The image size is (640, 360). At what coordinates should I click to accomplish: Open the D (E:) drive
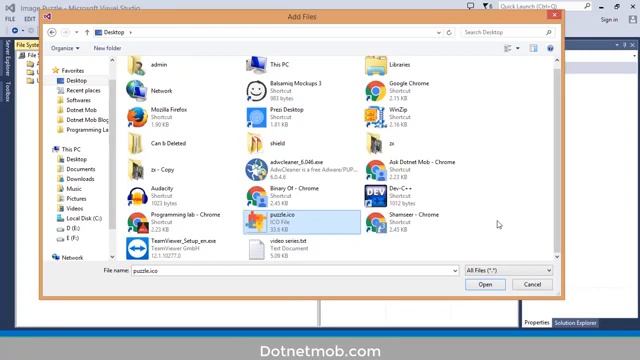coord(73,228)
